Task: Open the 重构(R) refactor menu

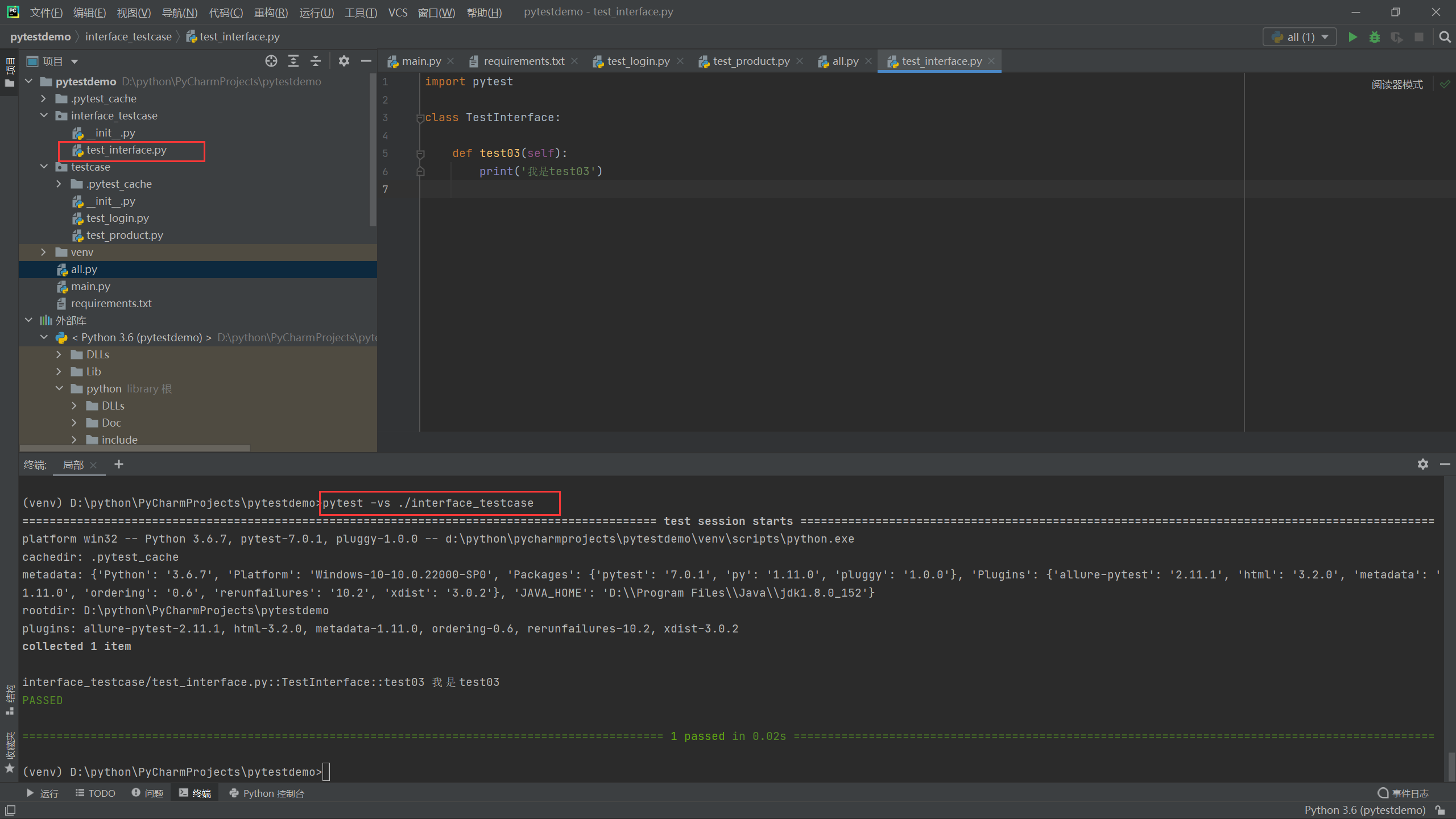Action: [271, 13]
